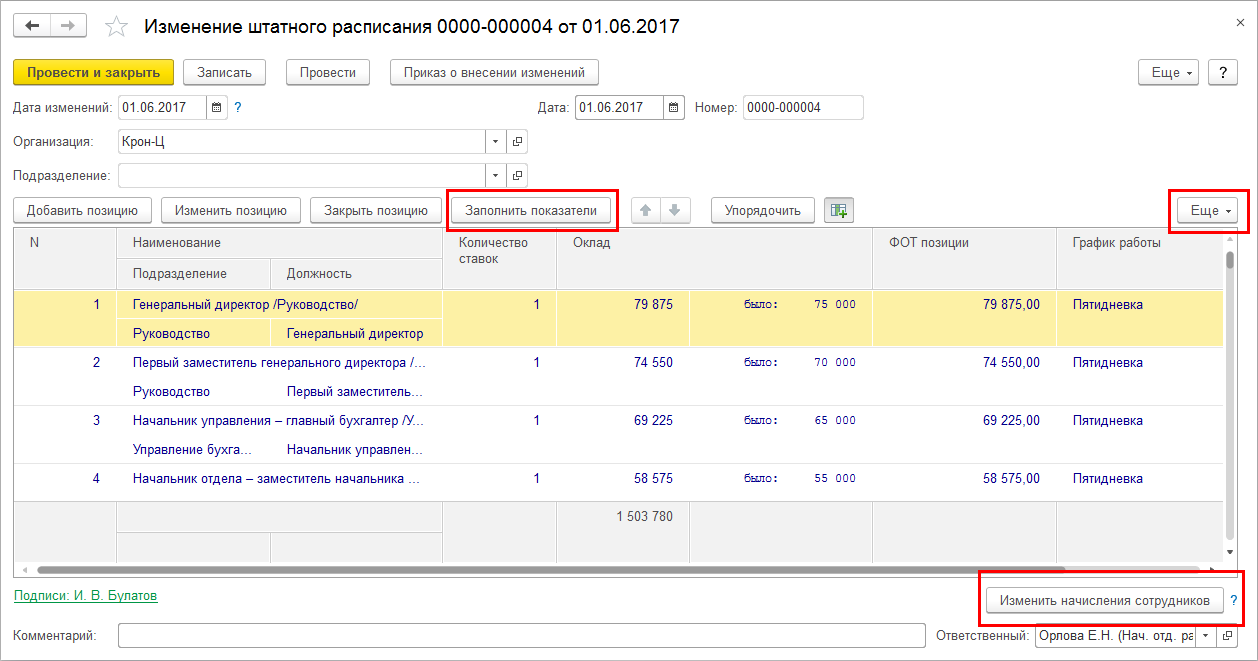This screenshot has width=1258, height=661.
Task: Open the Ответственный record with the open icon
Action: [1227, 635]
